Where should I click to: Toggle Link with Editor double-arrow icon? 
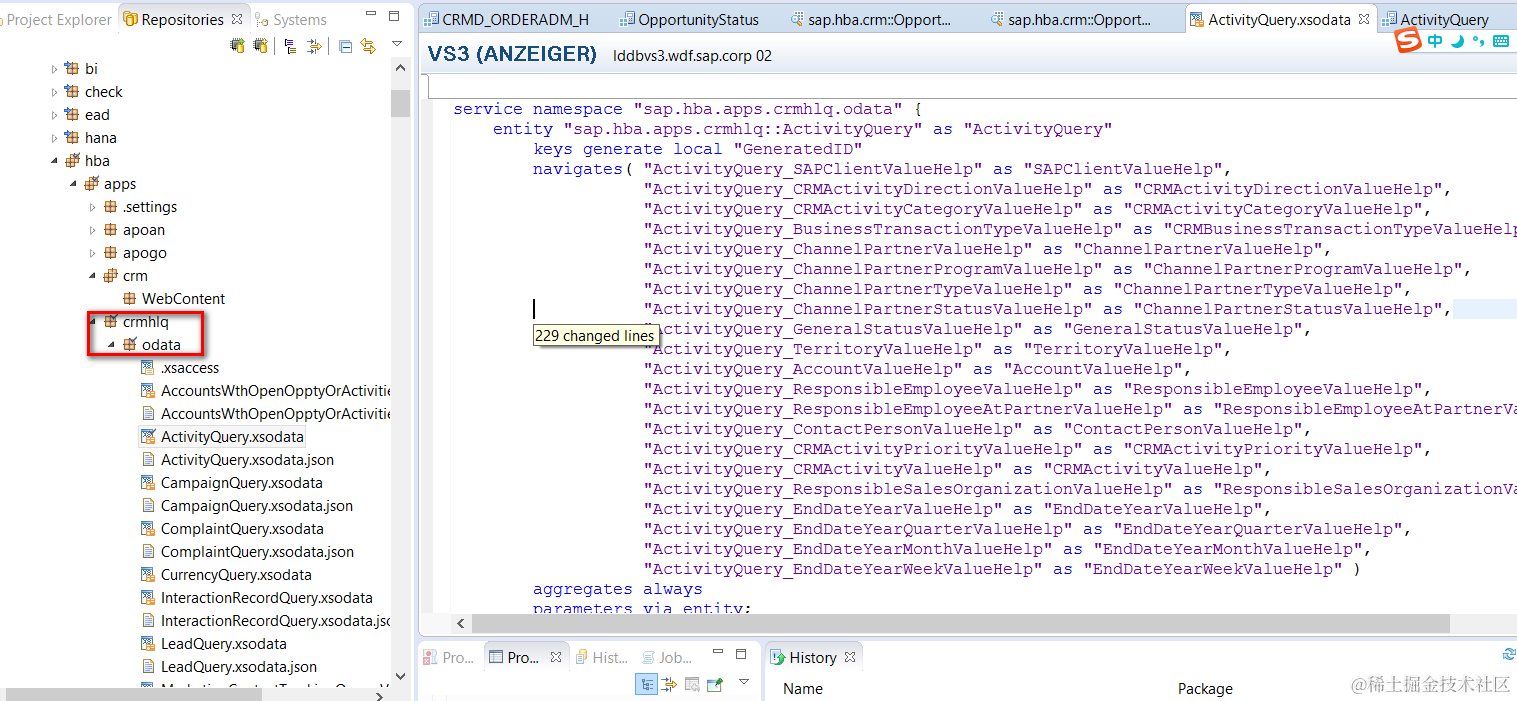coord(368,45)
